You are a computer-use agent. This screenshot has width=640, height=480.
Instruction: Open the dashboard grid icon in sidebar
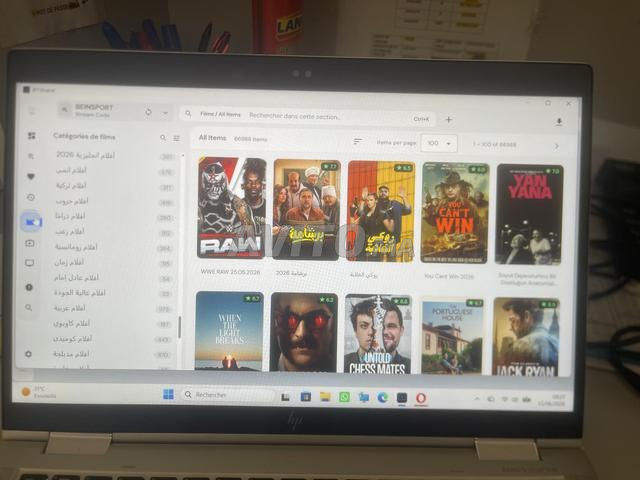[31, 136]
